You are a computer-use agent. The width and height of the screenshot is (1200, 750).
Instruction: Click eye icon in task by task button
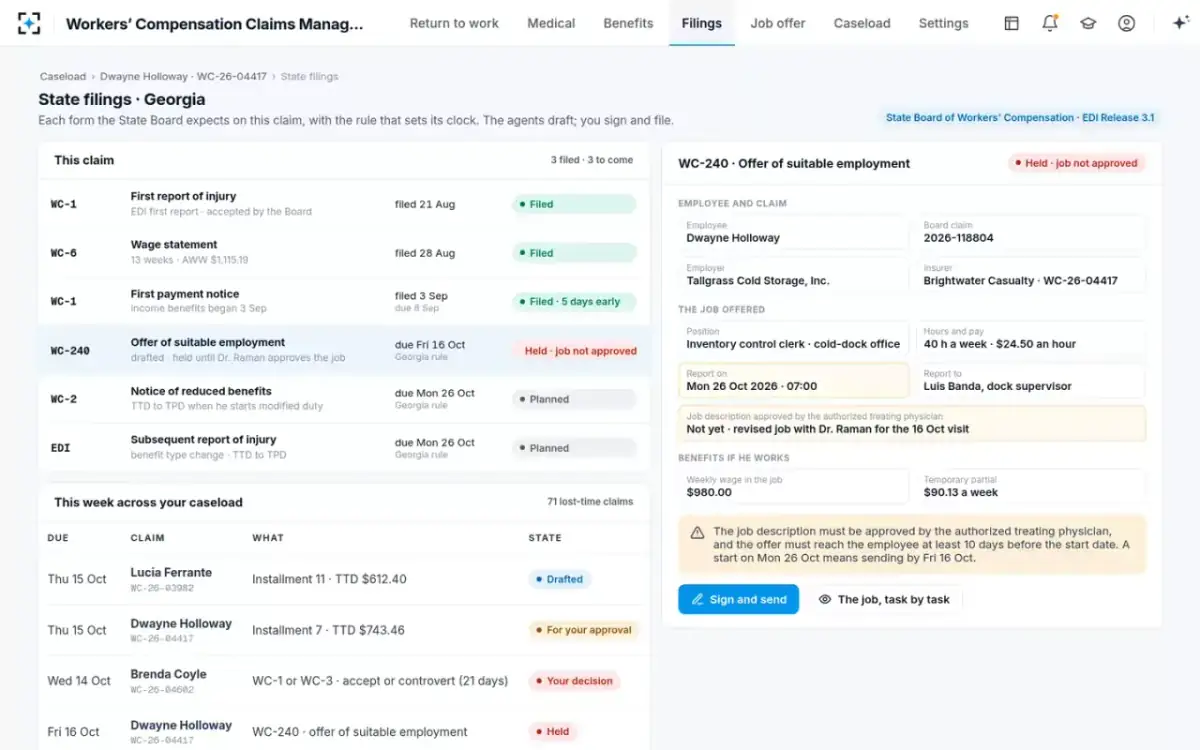pyautogui.click(x=825, y=599)
